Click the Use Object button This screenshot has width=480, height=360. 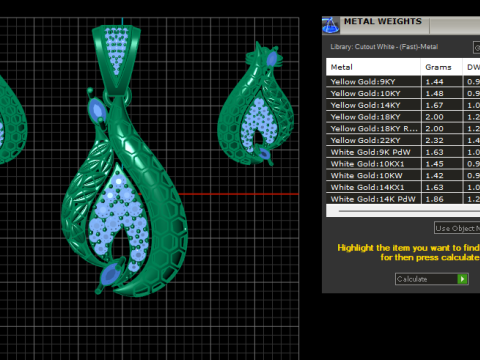pos(457,228)
